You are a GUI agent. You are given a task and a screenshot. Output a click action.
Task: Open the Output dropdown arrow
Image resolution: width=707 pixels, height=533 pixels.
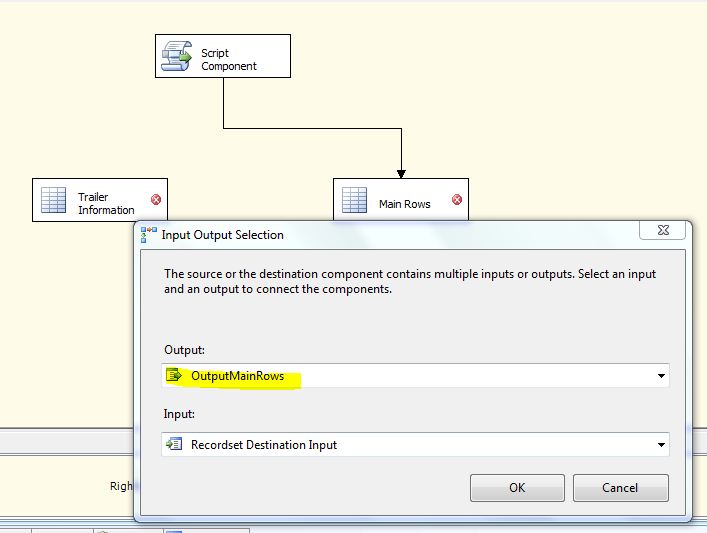(660, 376)
